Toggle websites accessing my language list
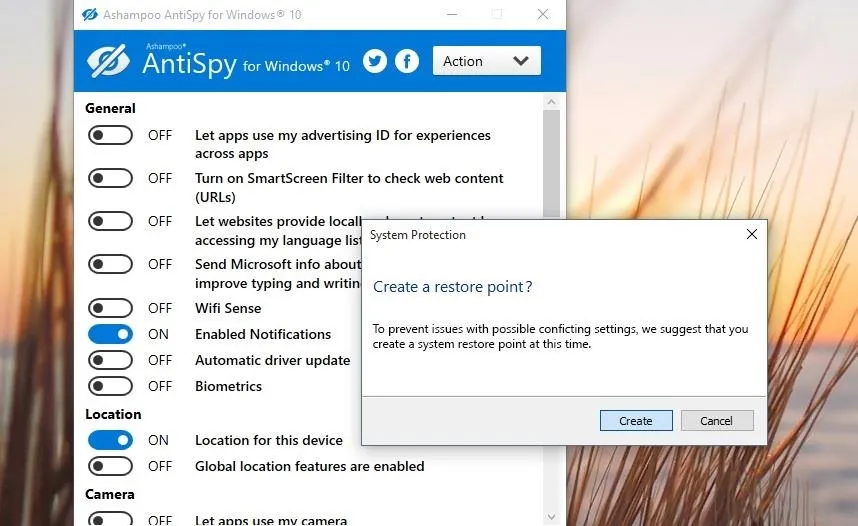This screenshot has width=858, height=526. coord(110,221)
